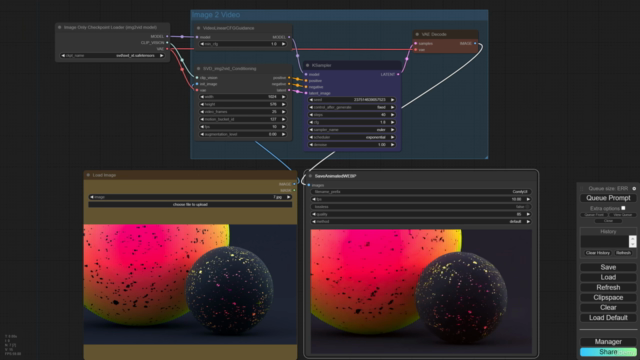640x360 pixels.
Task: Click the seed value field in KSampler
Action: (x=351, y=100)
